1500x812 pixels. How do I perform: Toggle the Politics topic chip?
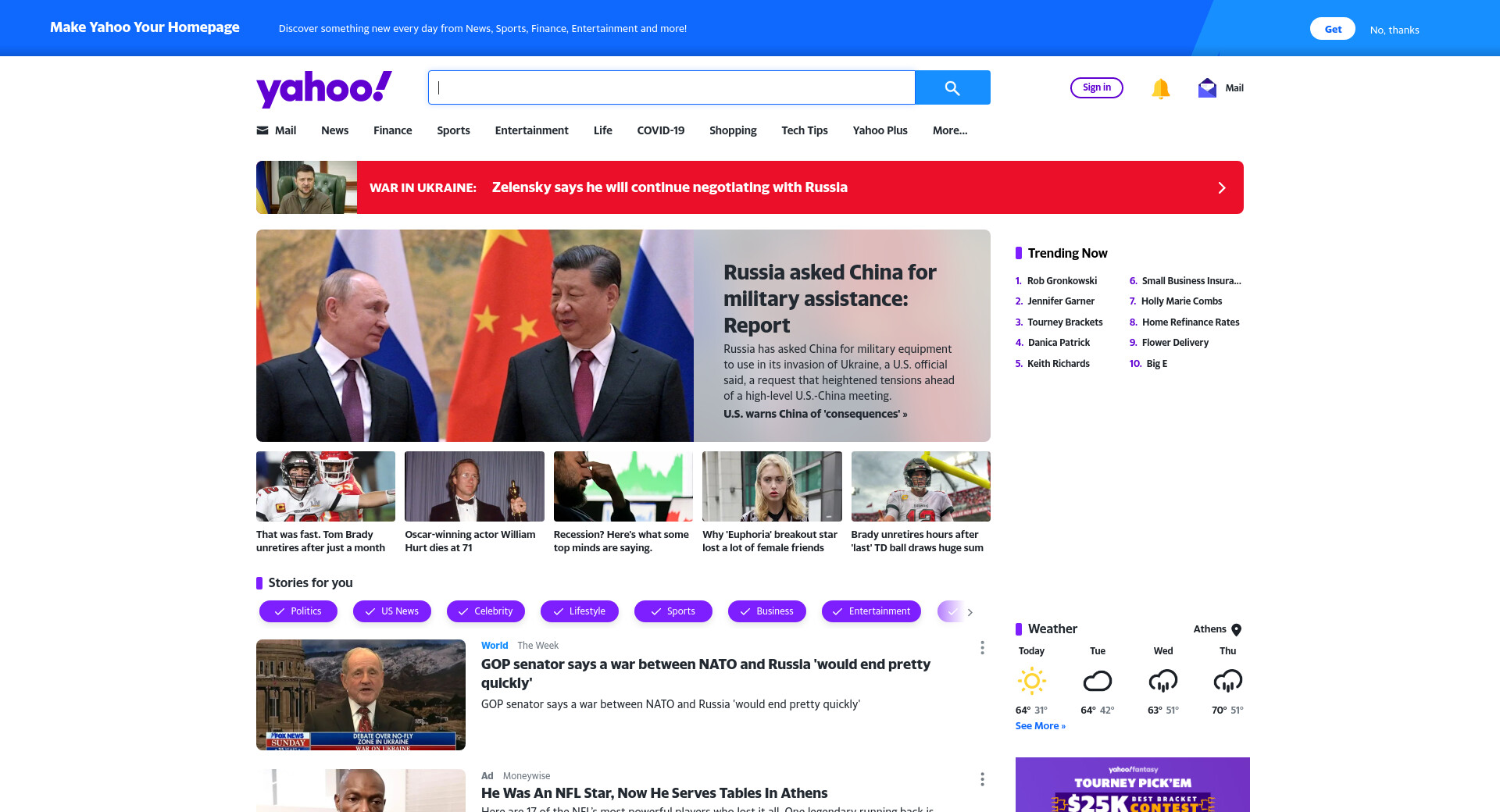pyautogui.click(x=298, y=611)
